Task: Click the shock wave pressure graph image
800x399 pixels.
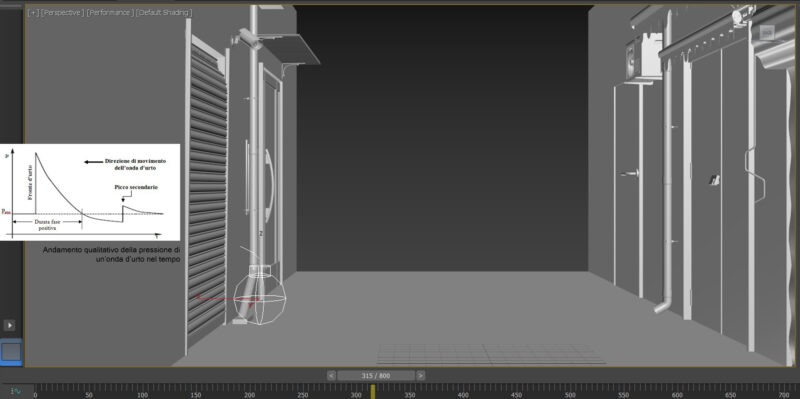Action: pyautogui.click(x=90, y=192)
